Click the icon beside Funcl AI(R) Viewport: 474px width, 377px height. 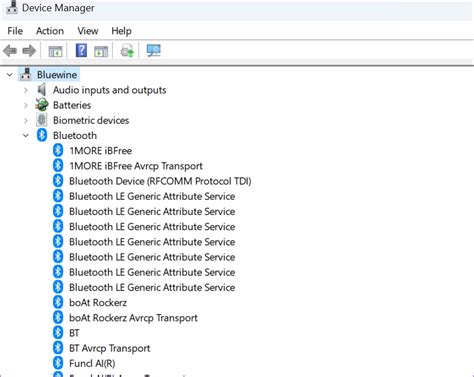58,363
